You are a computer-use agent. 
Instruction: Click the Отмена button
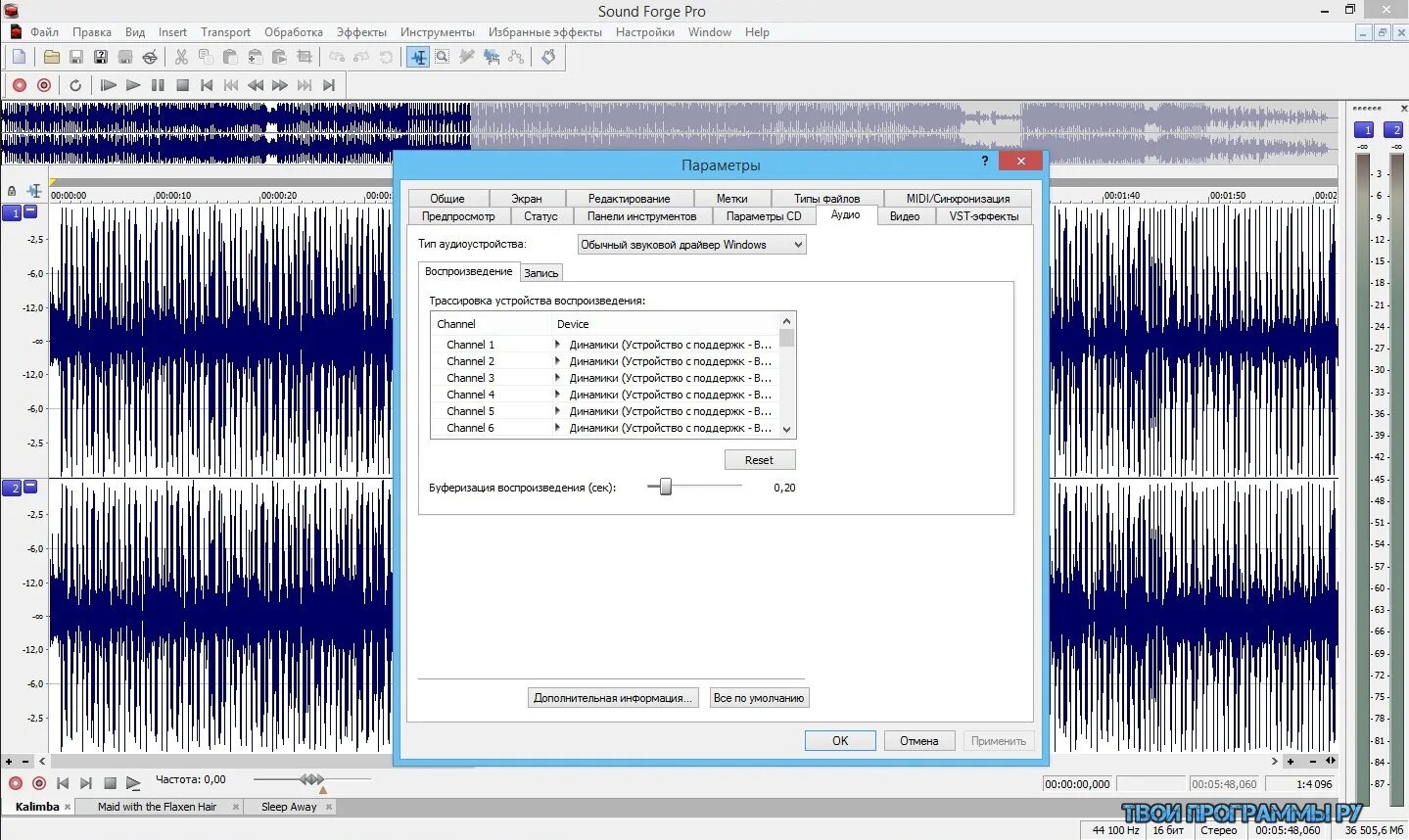click(918, 741)
